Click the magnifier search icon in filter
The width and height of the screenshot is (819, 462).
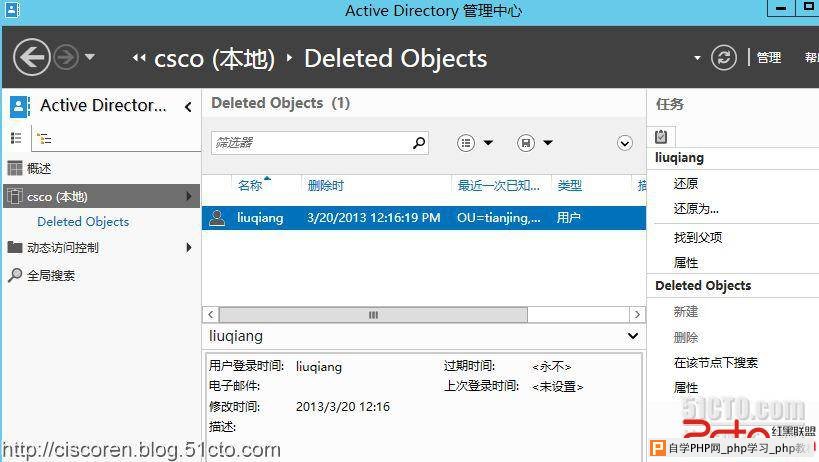(419, 143)
